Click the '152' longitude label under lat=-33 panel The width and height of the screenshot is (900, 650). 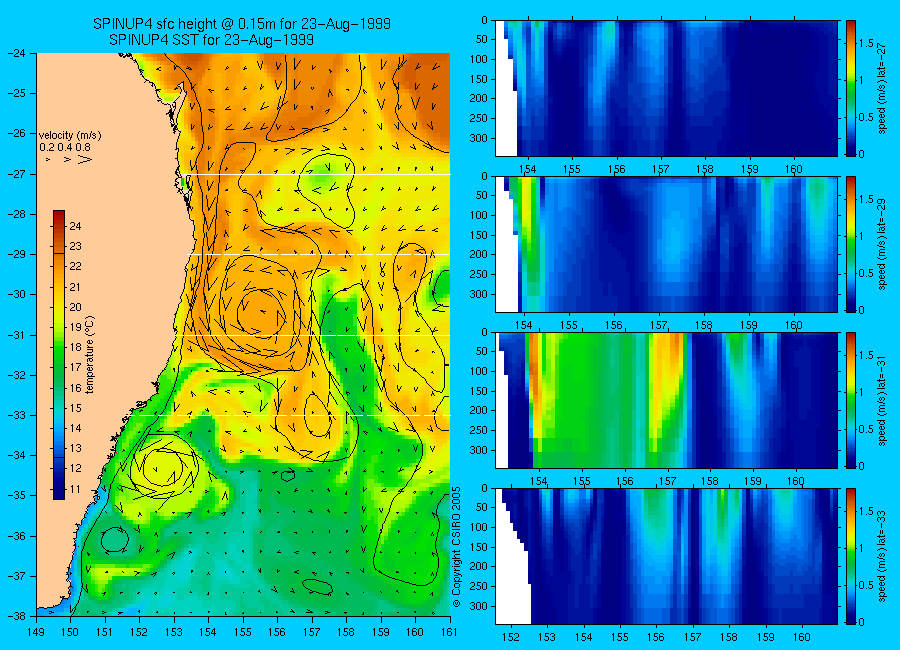510,637
